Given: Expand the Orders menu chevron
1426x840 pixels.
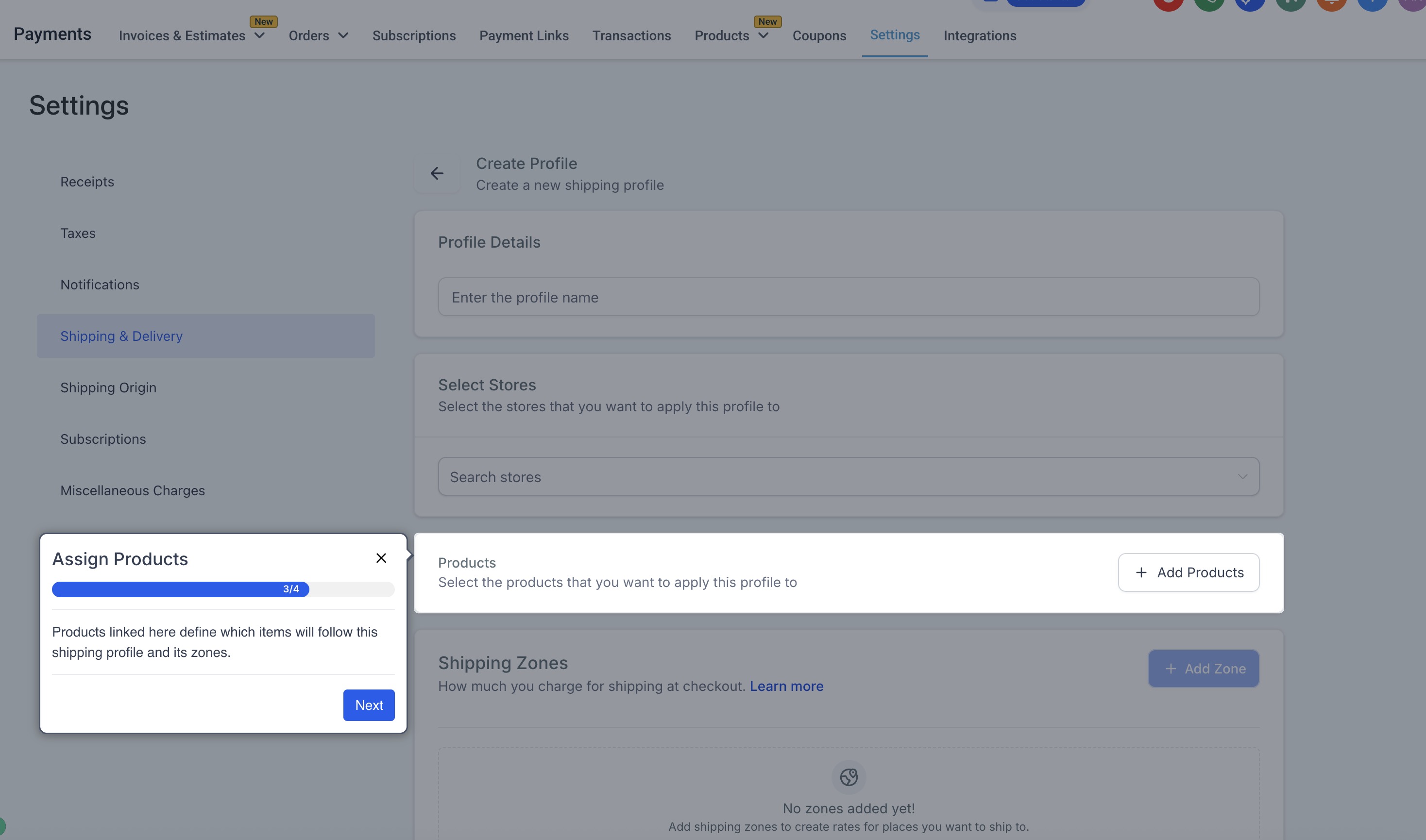Looking at the screenshot, I should pyautogui.click(x=343, y=35).
